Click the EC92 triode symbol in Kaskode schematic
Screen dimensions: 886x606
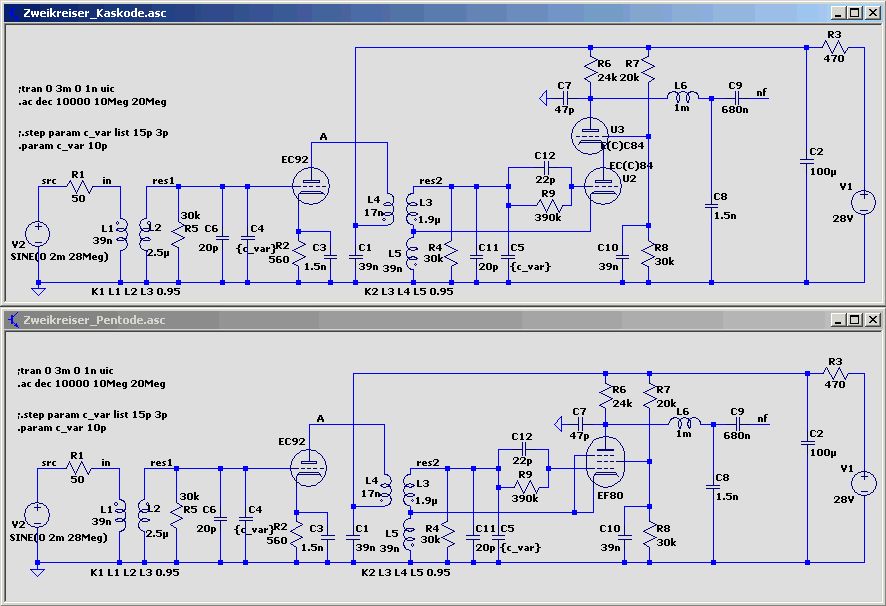pos(311,185)
